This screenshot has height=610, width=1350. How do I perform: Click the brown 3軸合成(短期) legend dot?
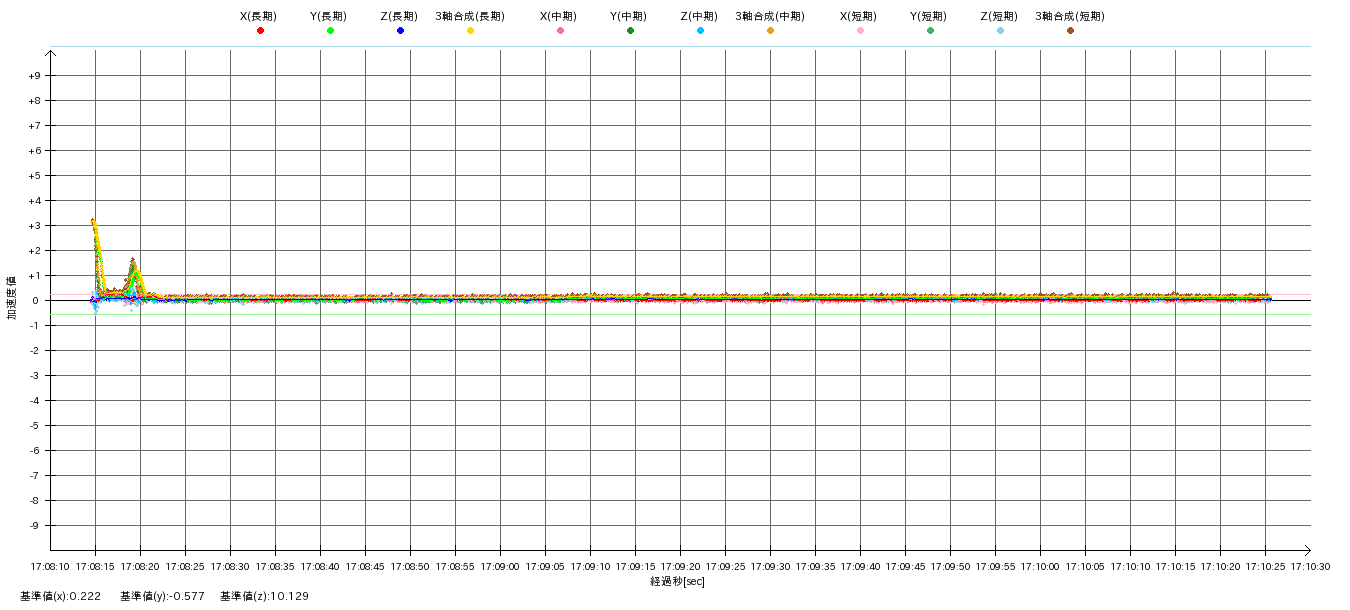[1070, 31]
